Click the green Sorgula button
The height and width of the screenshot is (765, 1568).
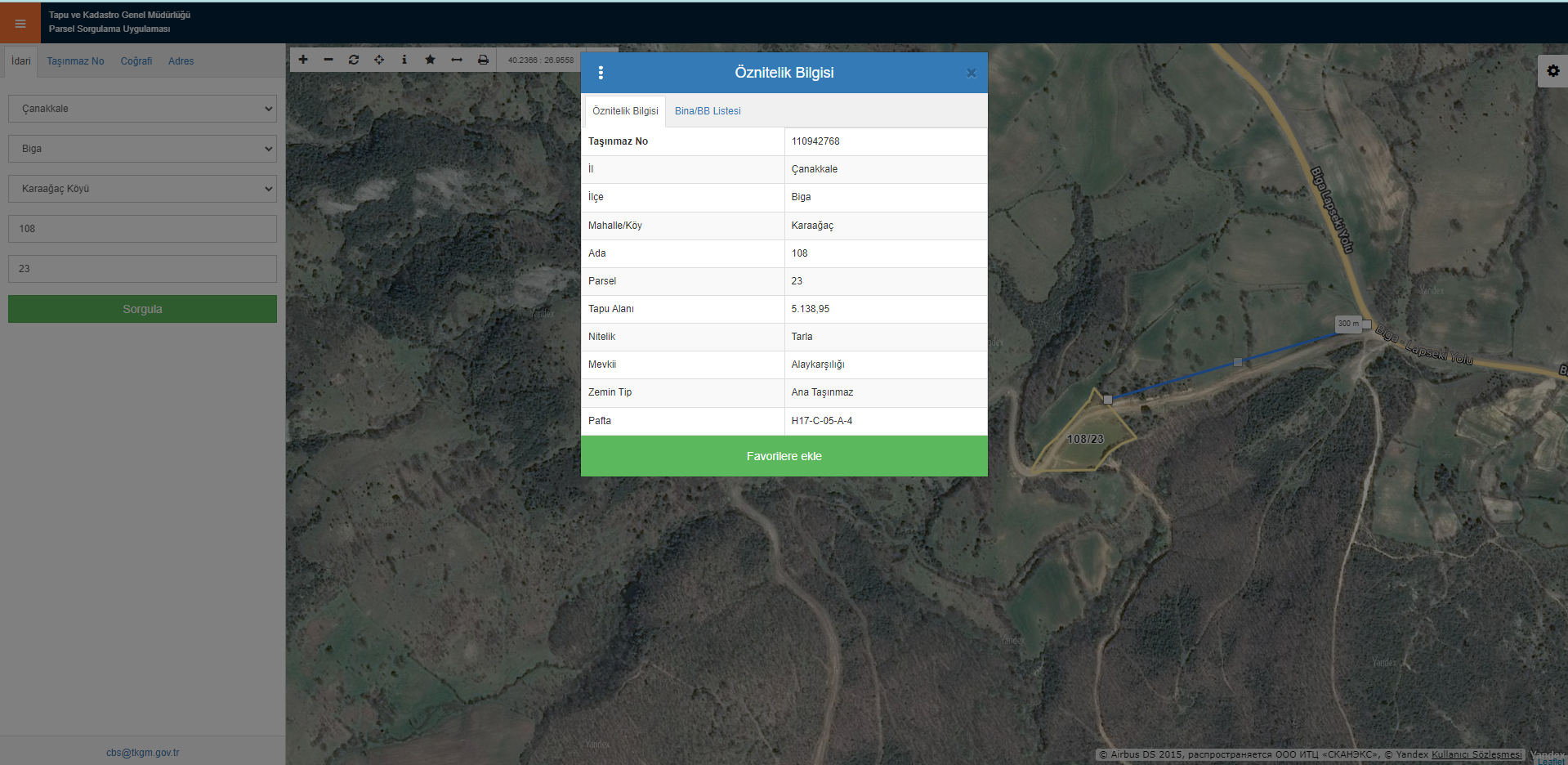(142, 309)
